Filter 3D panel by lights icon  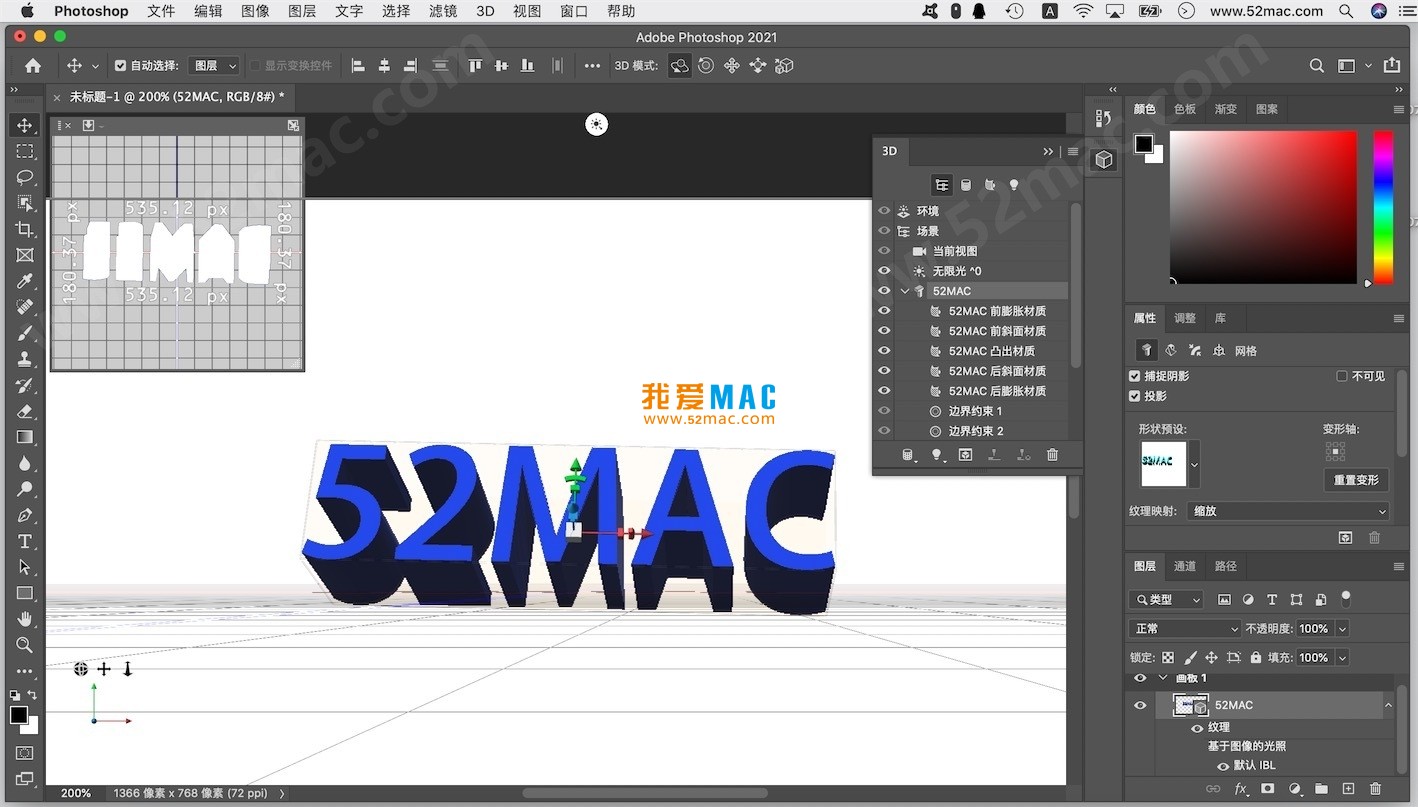point(1013,185)
